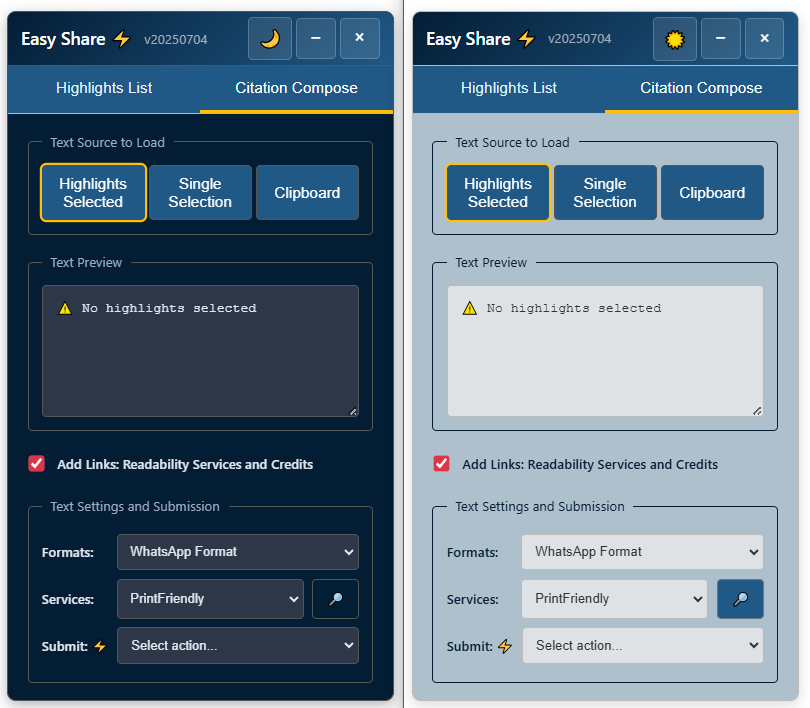Click version v20250704 text in dark panel
This screenshot has height=708, width=810.
pyautogui.click(x=176, y=40)
